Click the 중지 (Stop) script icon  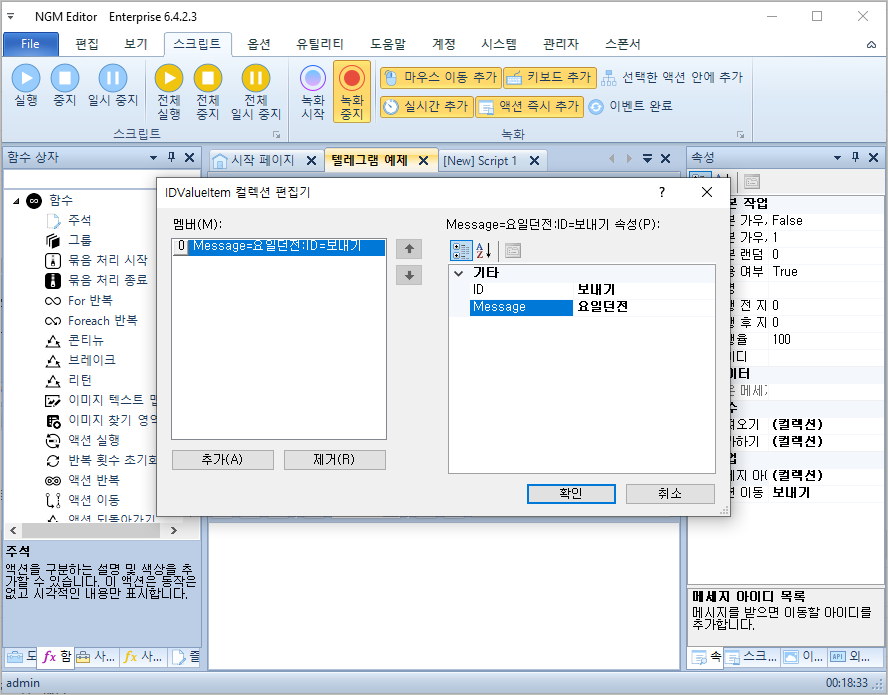click(65, 78)
